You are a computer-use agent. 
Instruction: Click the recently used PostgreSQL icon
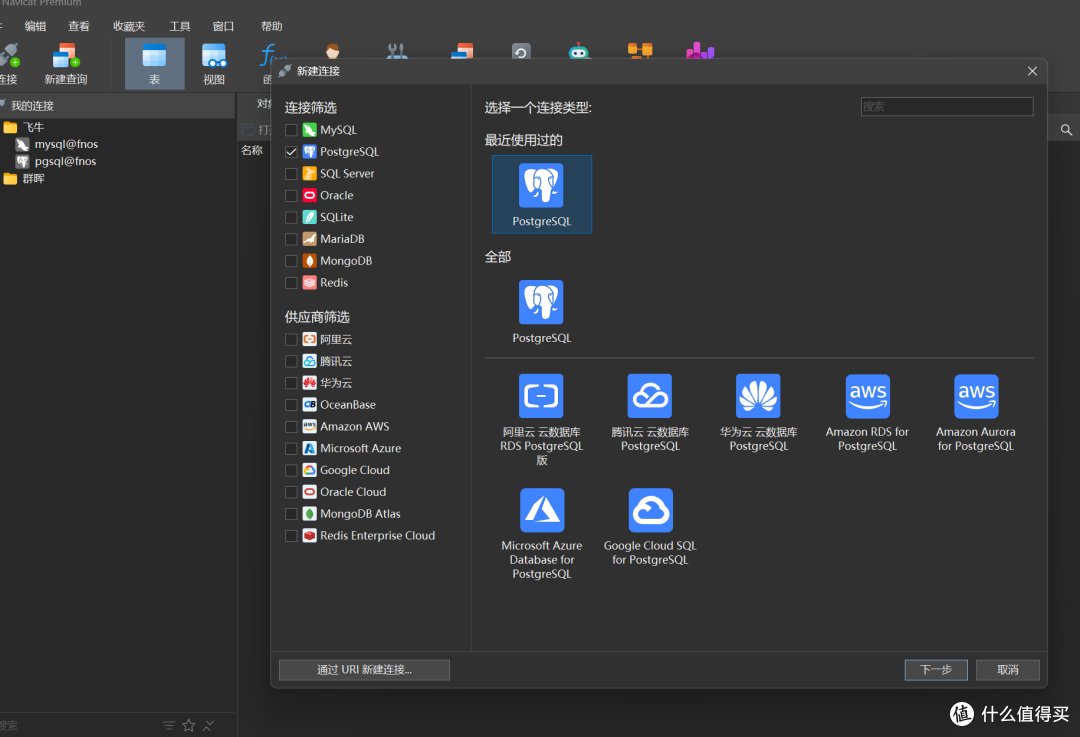[541, 194]
